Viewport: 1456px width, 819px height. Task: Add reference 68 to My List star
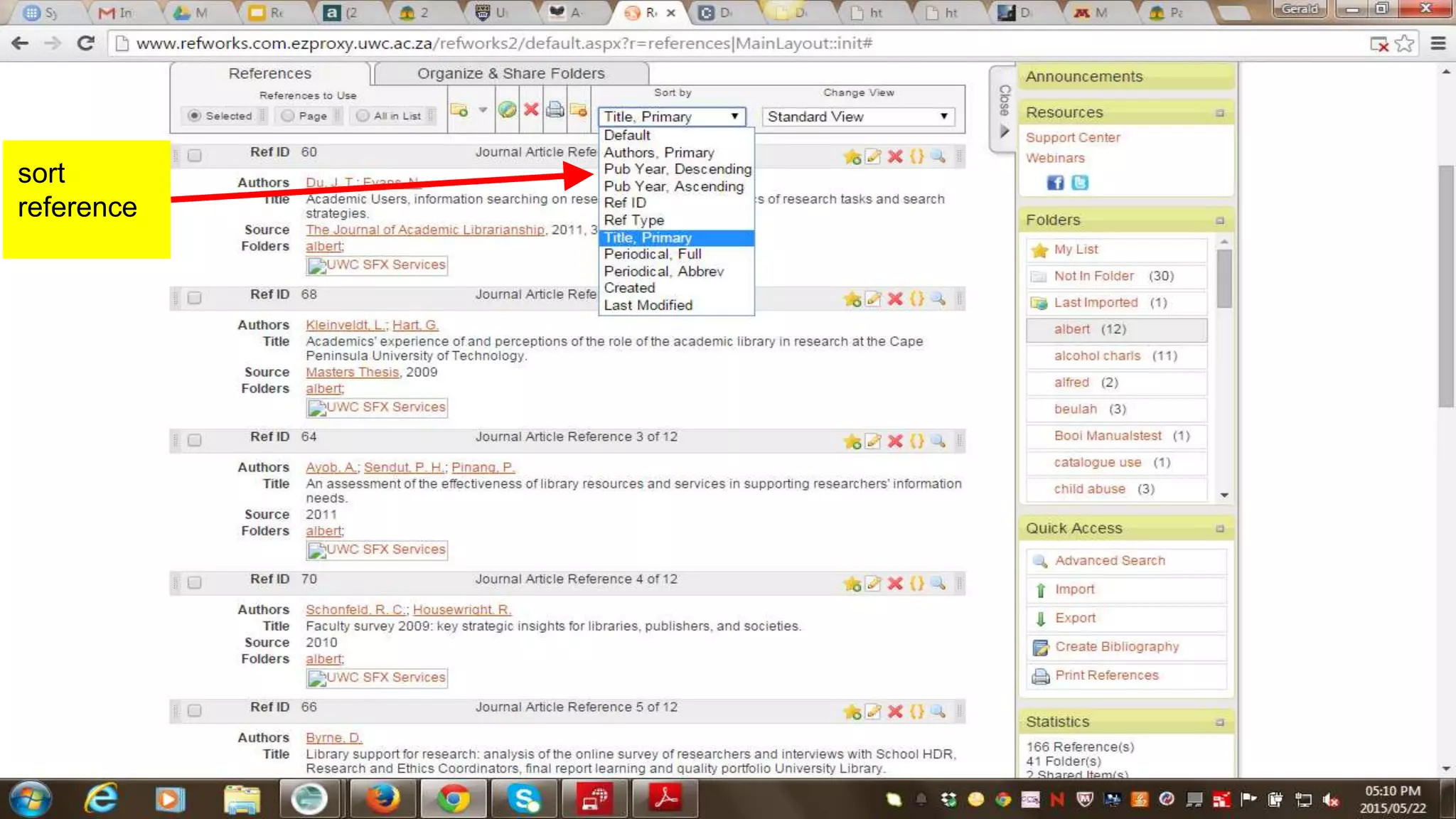tap(852, 299)
